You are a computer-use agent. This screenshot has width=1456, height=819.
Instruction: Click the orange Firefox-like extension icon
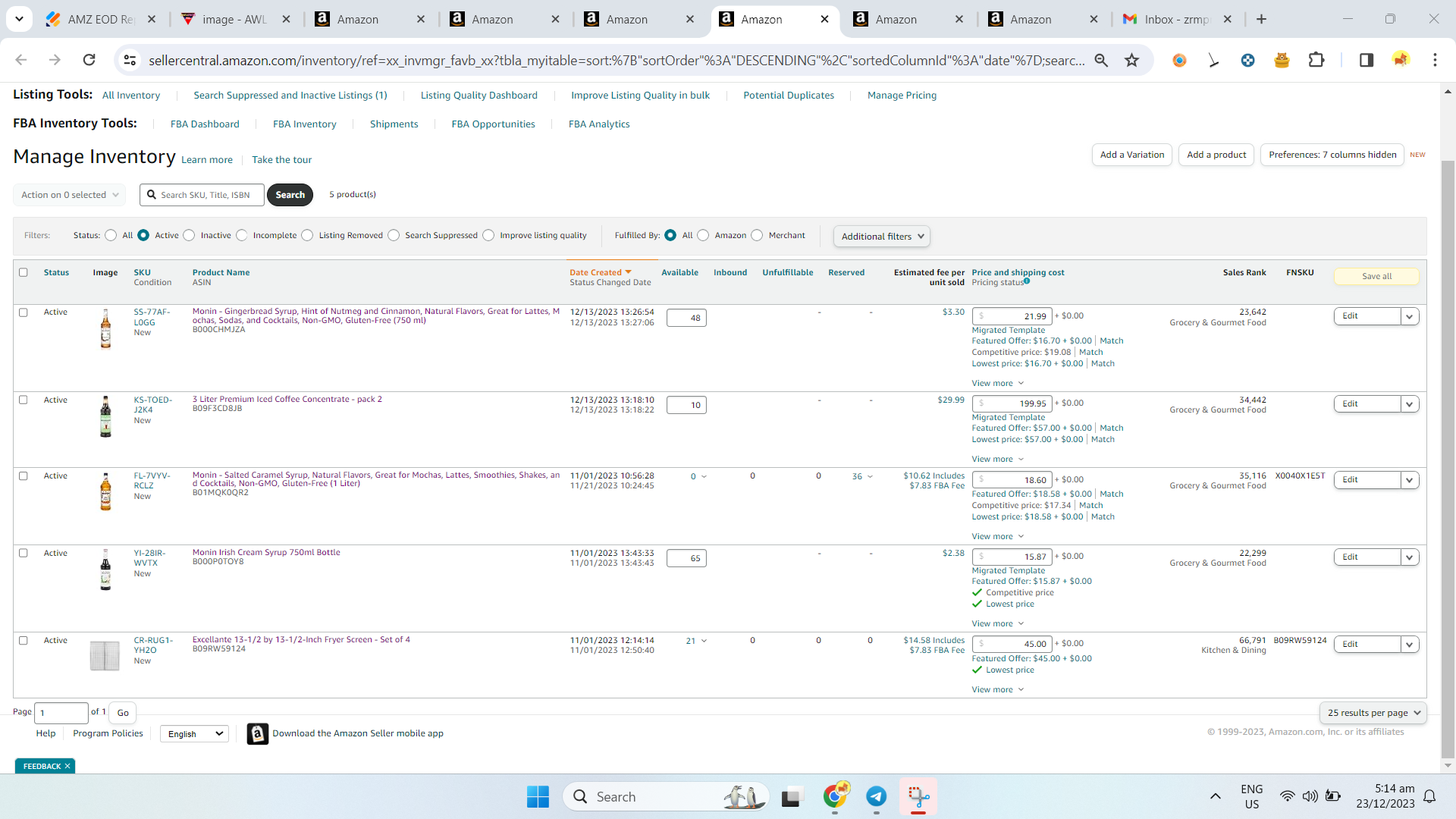(1179, 60)
